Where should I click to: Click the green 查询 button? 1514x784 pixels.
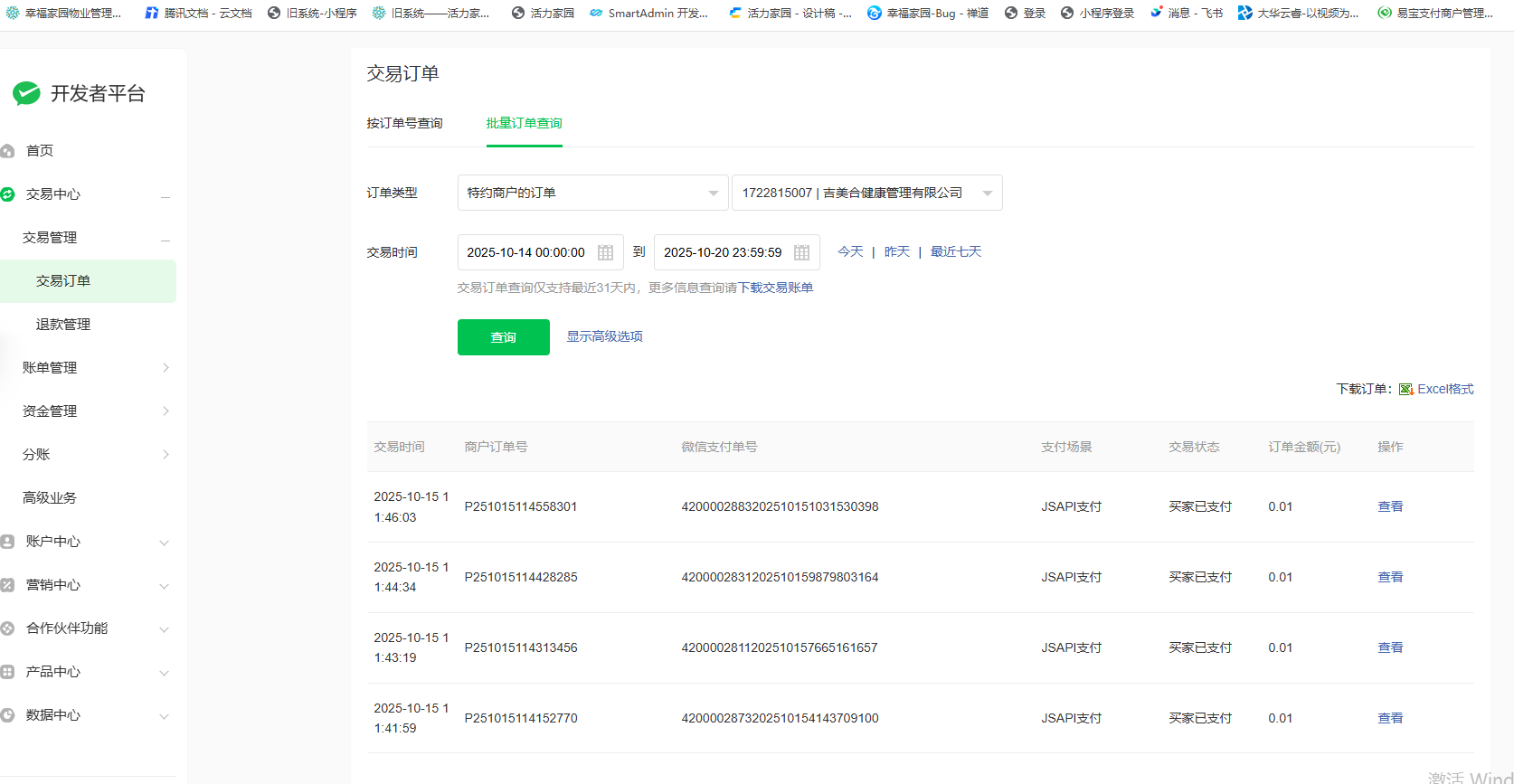tap(504, 337)
